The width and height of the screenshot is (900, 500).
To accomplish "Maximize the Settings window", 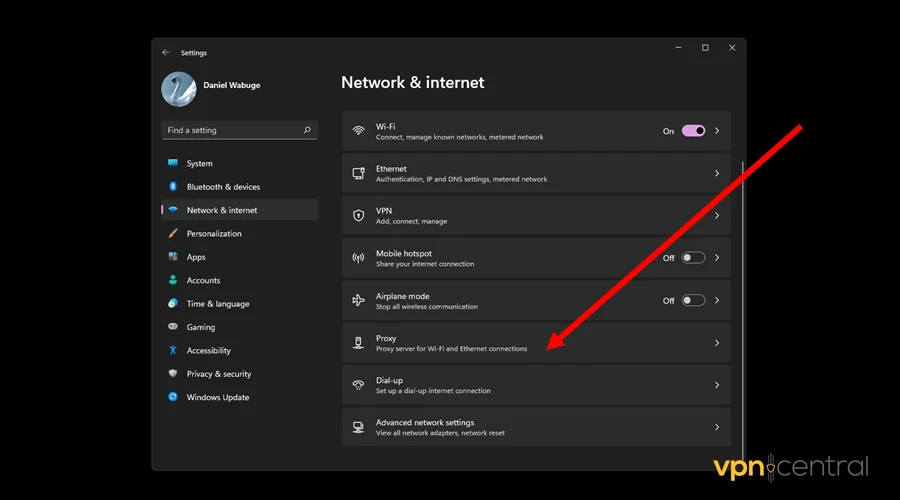I will click(705, 48).
